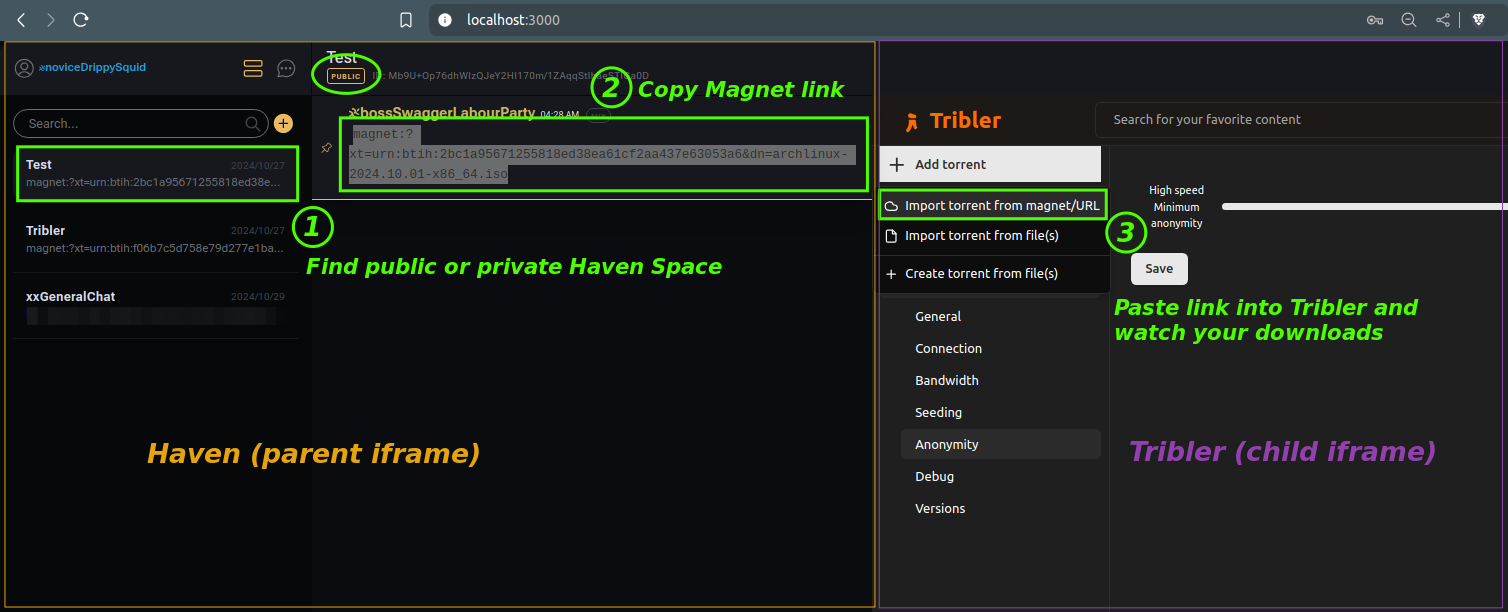Click the Brave shields lion icon

1478,20
